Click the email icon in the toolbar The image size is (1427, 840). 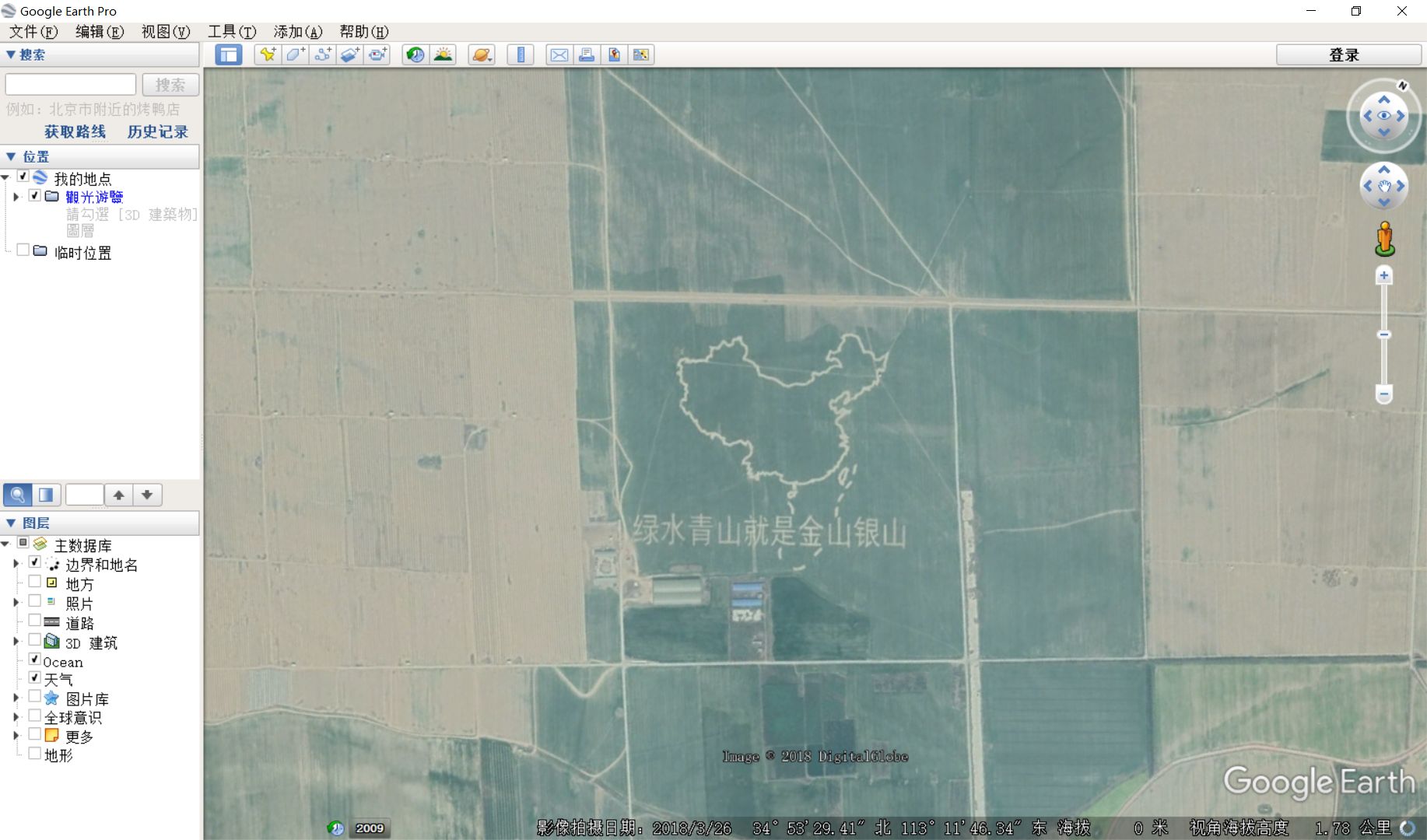click(559, 54)
